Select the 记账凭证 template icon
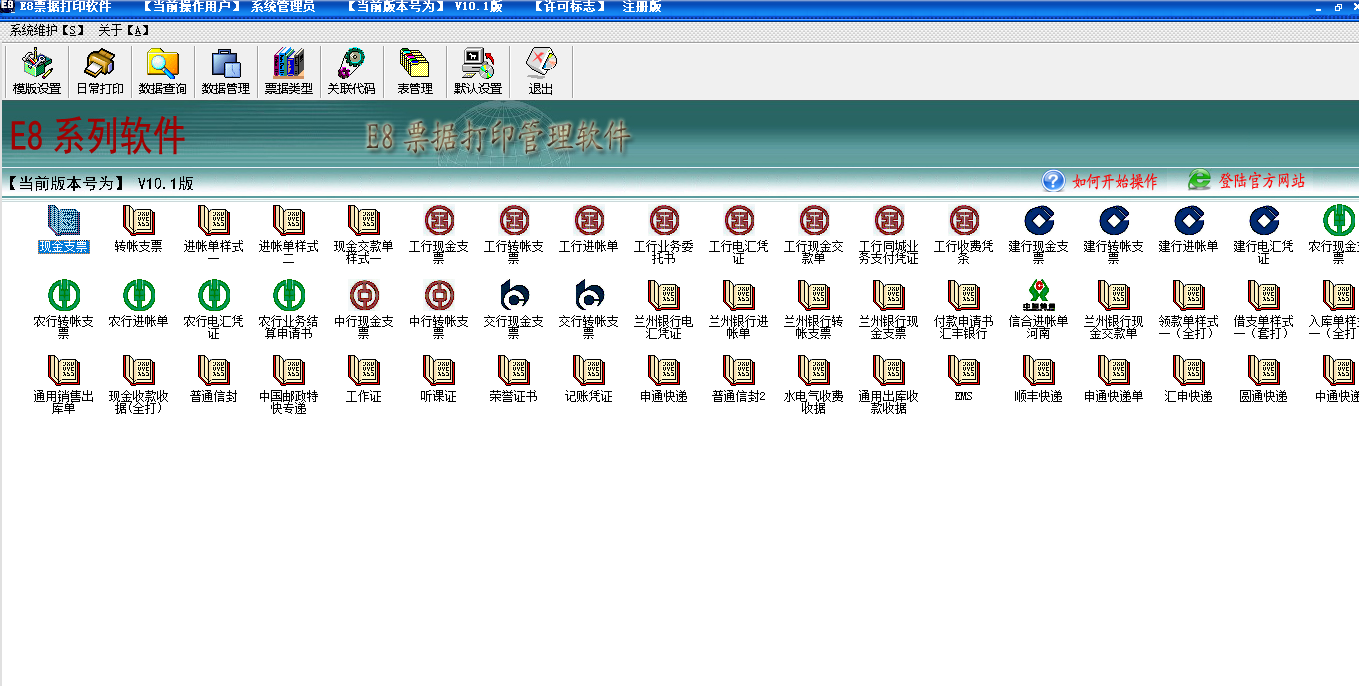Image resolution: width=1359 pixels, height=686 pixels. (588, 380)
